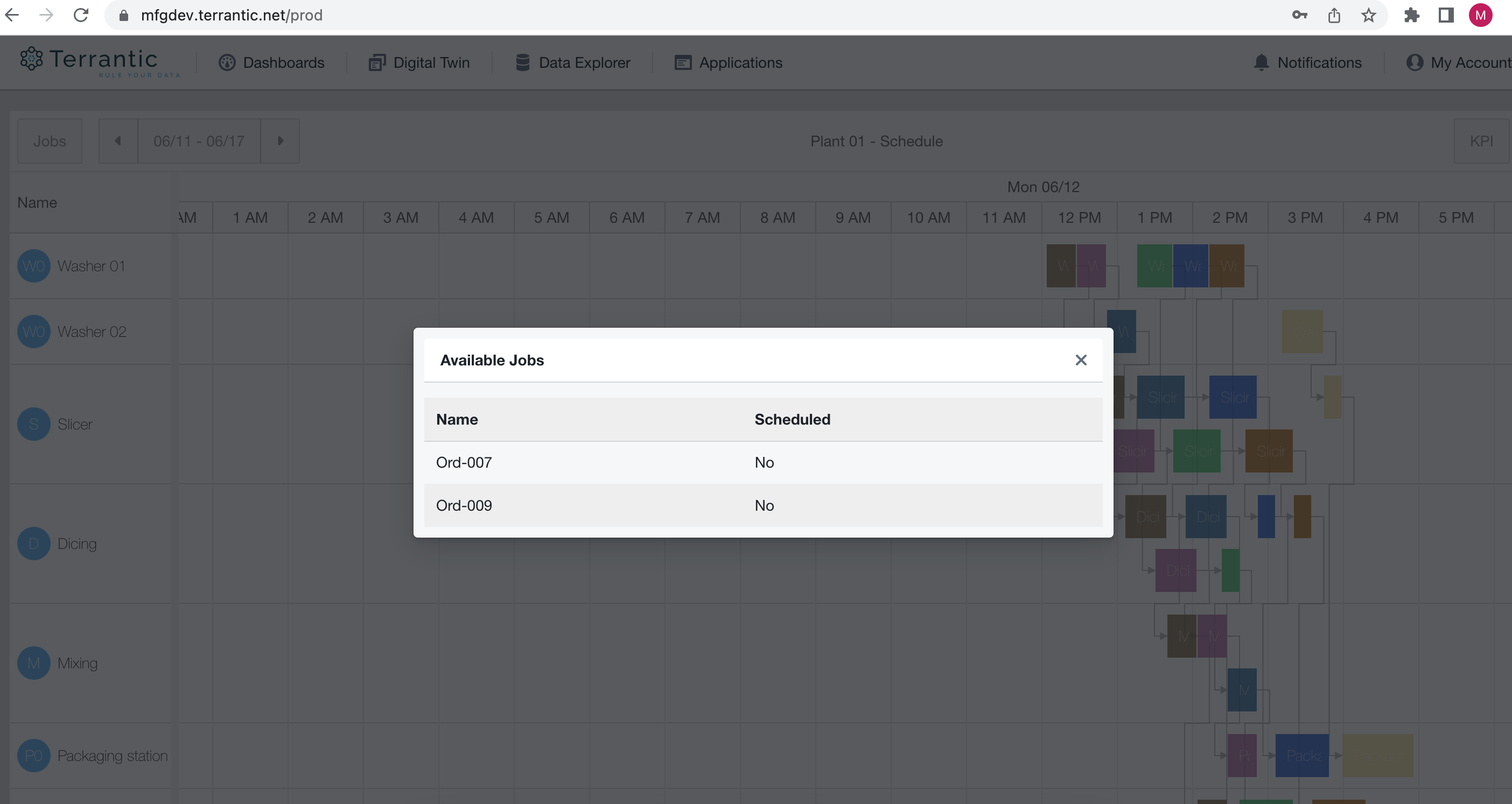Select the Washer 02 resource avatar
The image size is (1512, 804).
(33, 332)
